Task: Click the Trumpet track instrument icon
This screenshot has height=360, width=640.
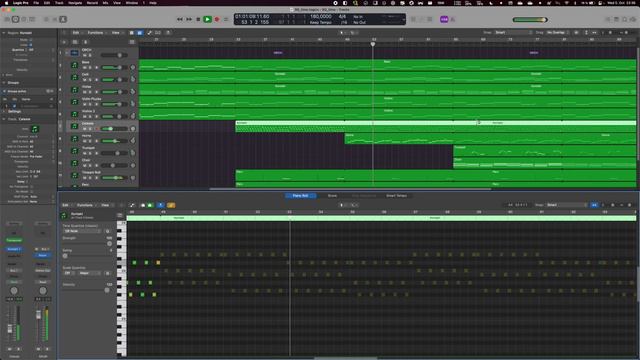Action: click(74, 151)
